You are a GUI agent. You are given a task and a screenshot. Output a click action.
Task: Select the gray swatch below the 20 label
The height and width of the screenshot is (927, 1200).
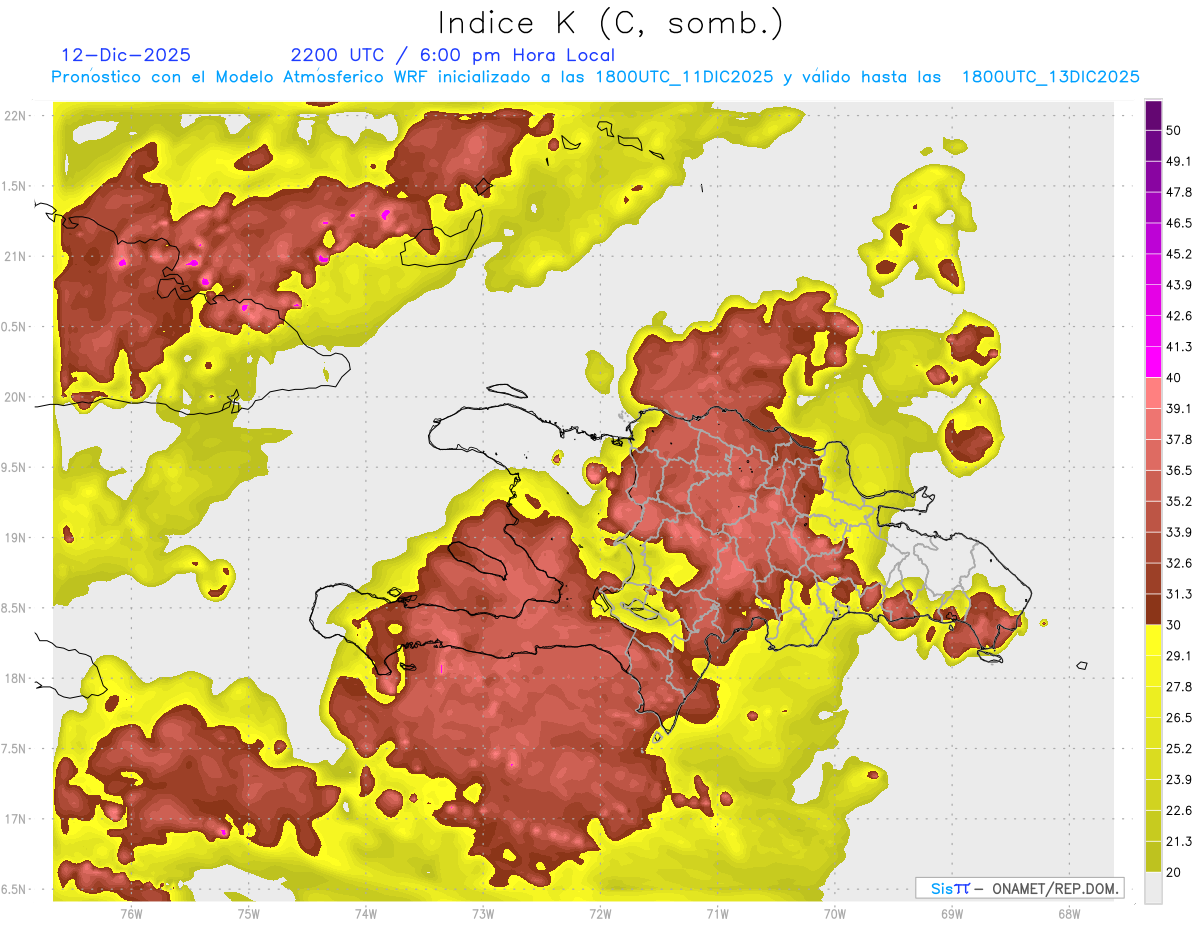point(1153,888)
